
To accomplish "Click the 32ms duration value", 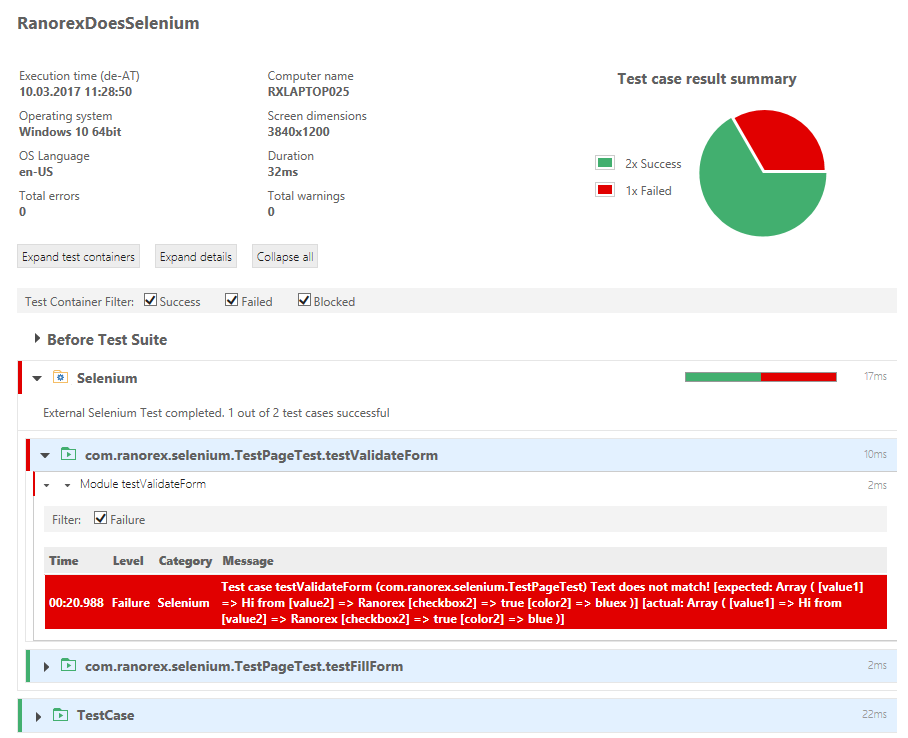I will (283, 171).
